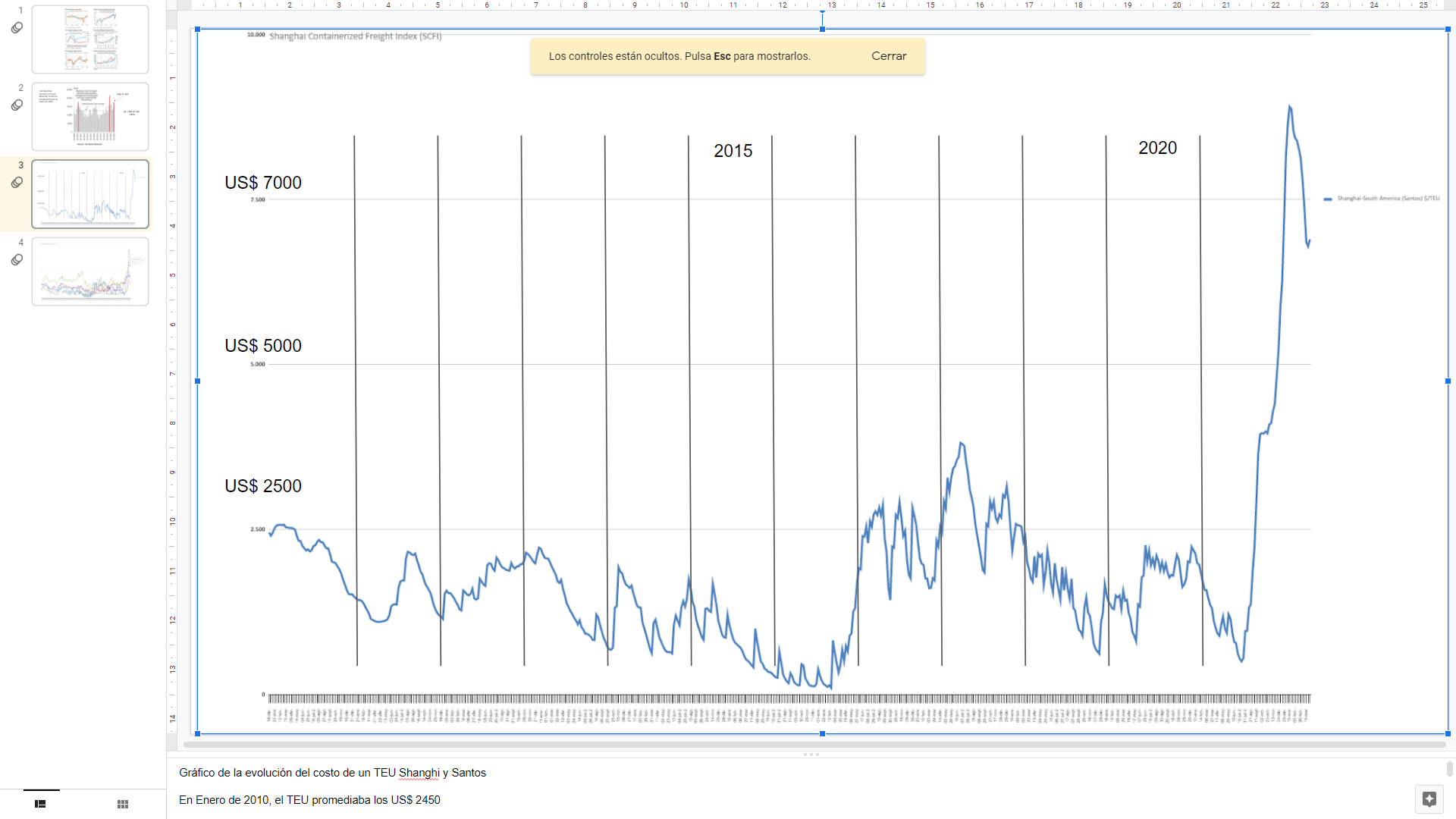
Task: Click the linked-object icon beside slide 4
Action: [x=17, y=260]
